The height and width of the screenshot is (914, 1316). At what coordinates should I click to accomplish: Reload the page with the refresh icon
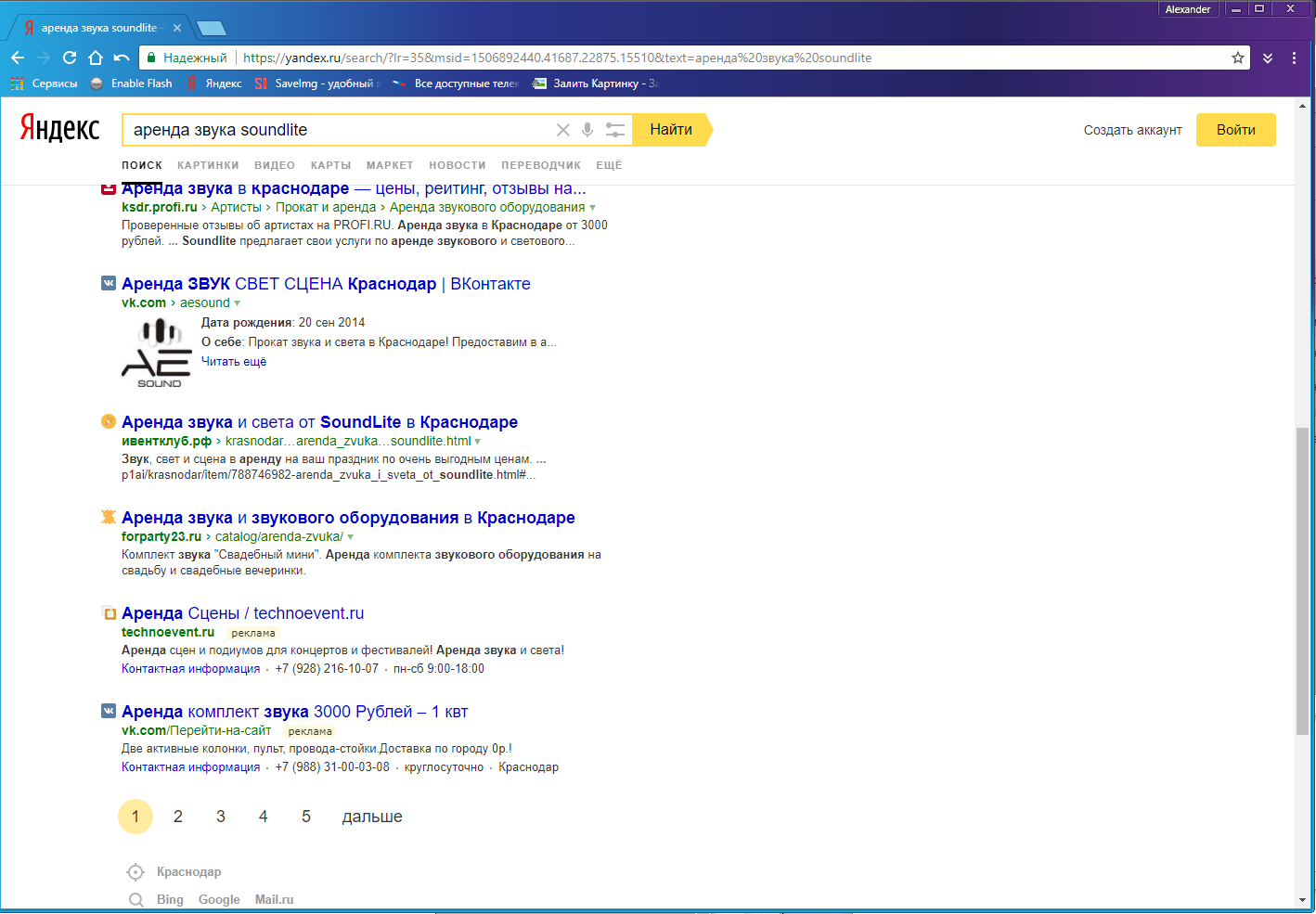(x=69, y=58)
